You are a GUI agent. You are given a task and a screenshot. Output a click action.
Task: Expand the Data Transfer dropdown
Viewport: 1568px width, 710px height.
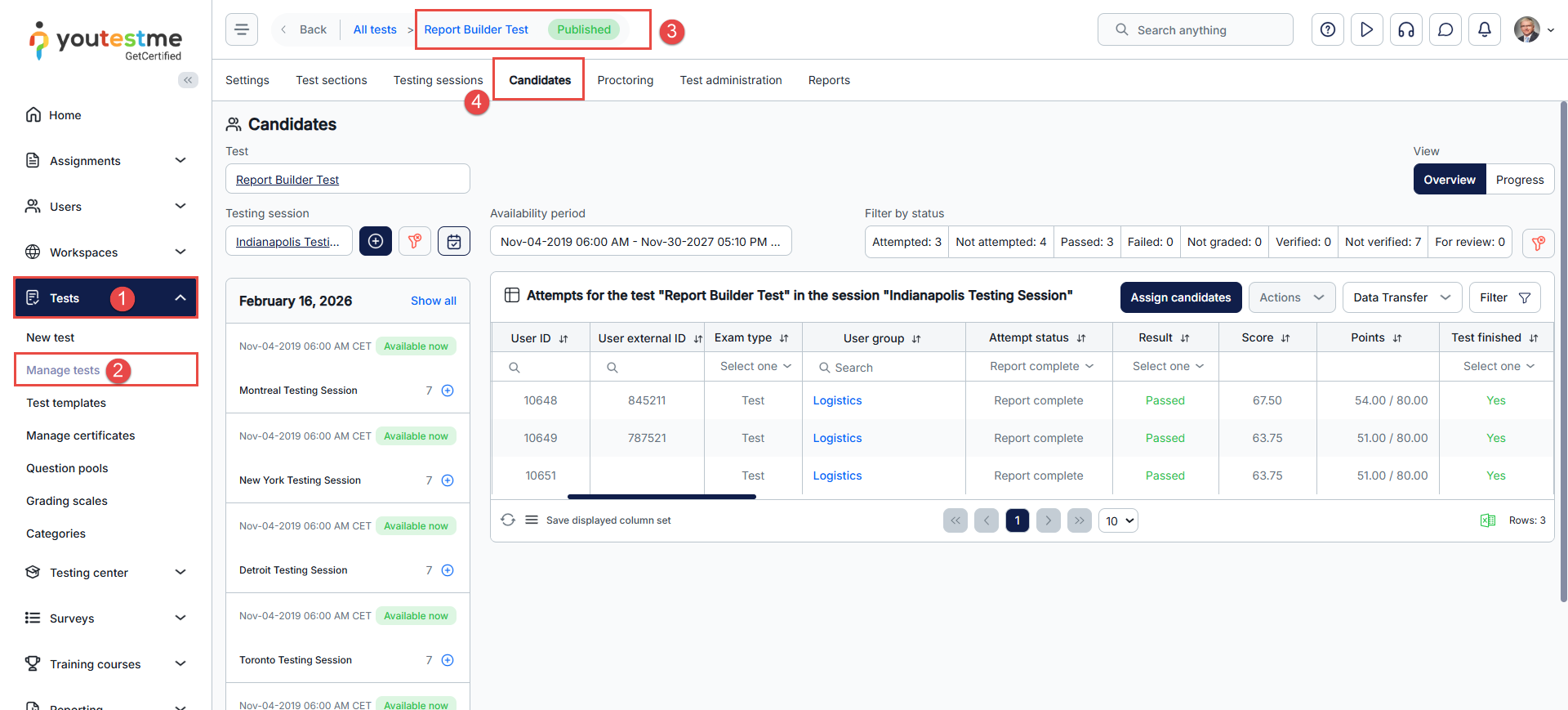(1401, 297)
